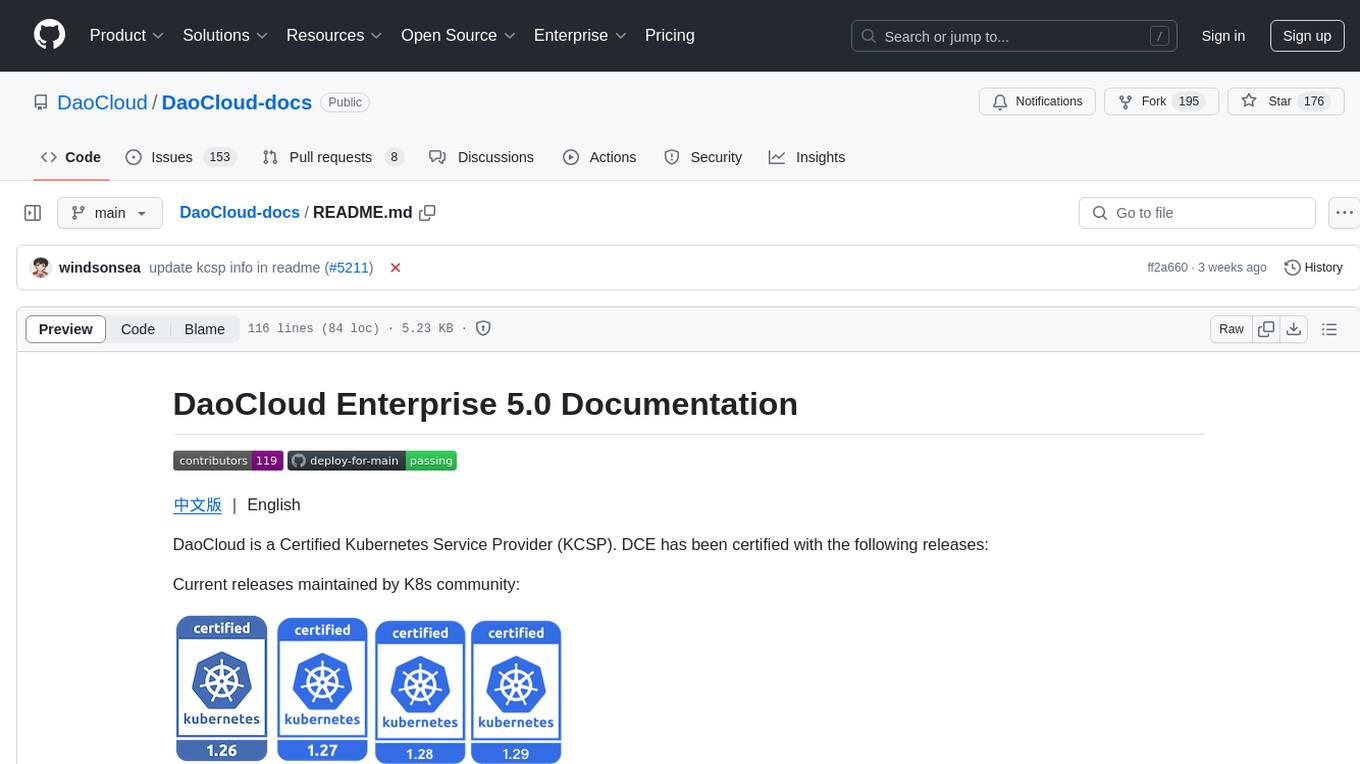Image resolution: width=1360 pixels, height=764 pixels.
Task: Expand the Resources menu
Action: coord(334,35)
